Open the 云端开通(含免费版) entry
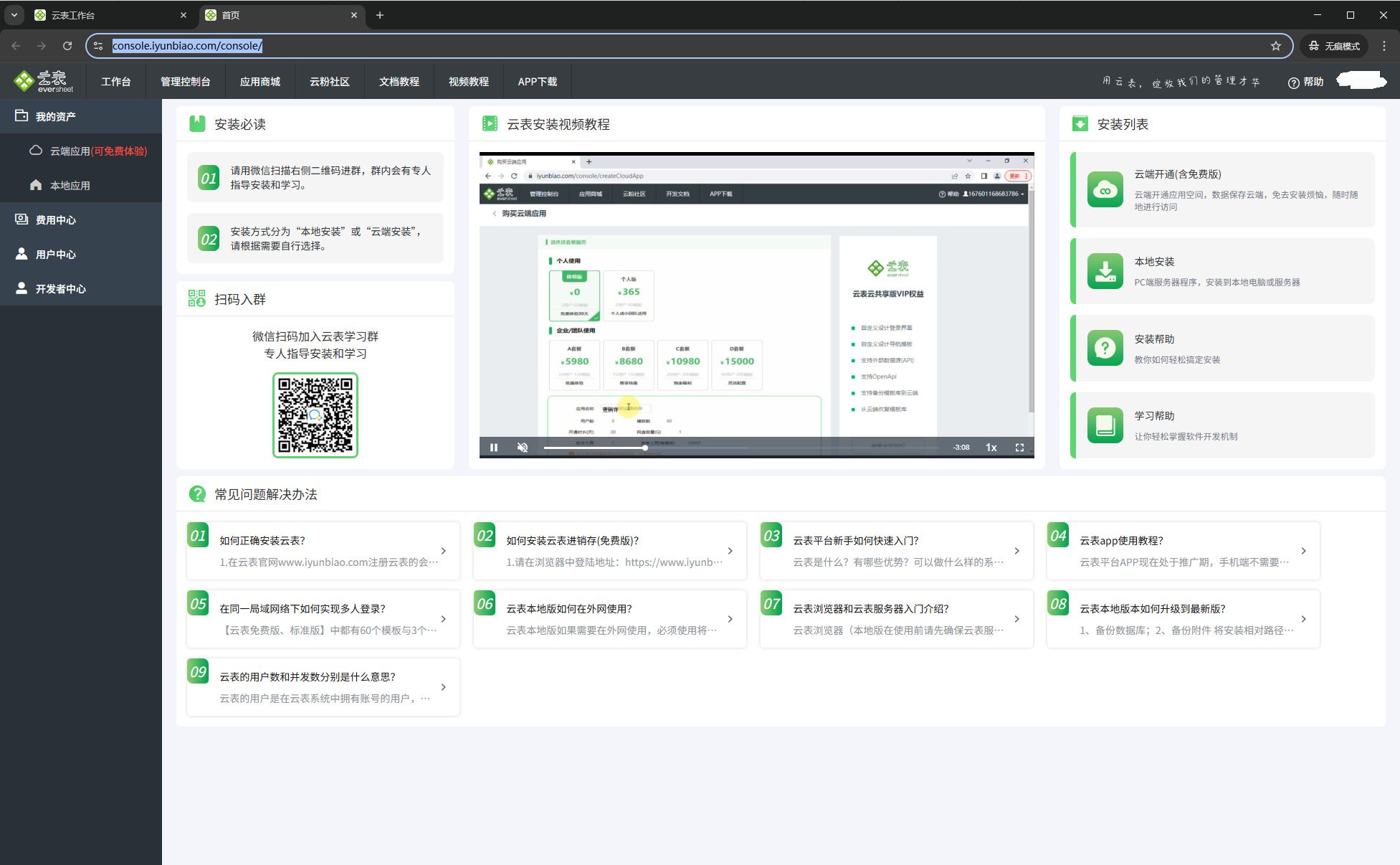 1223,189
